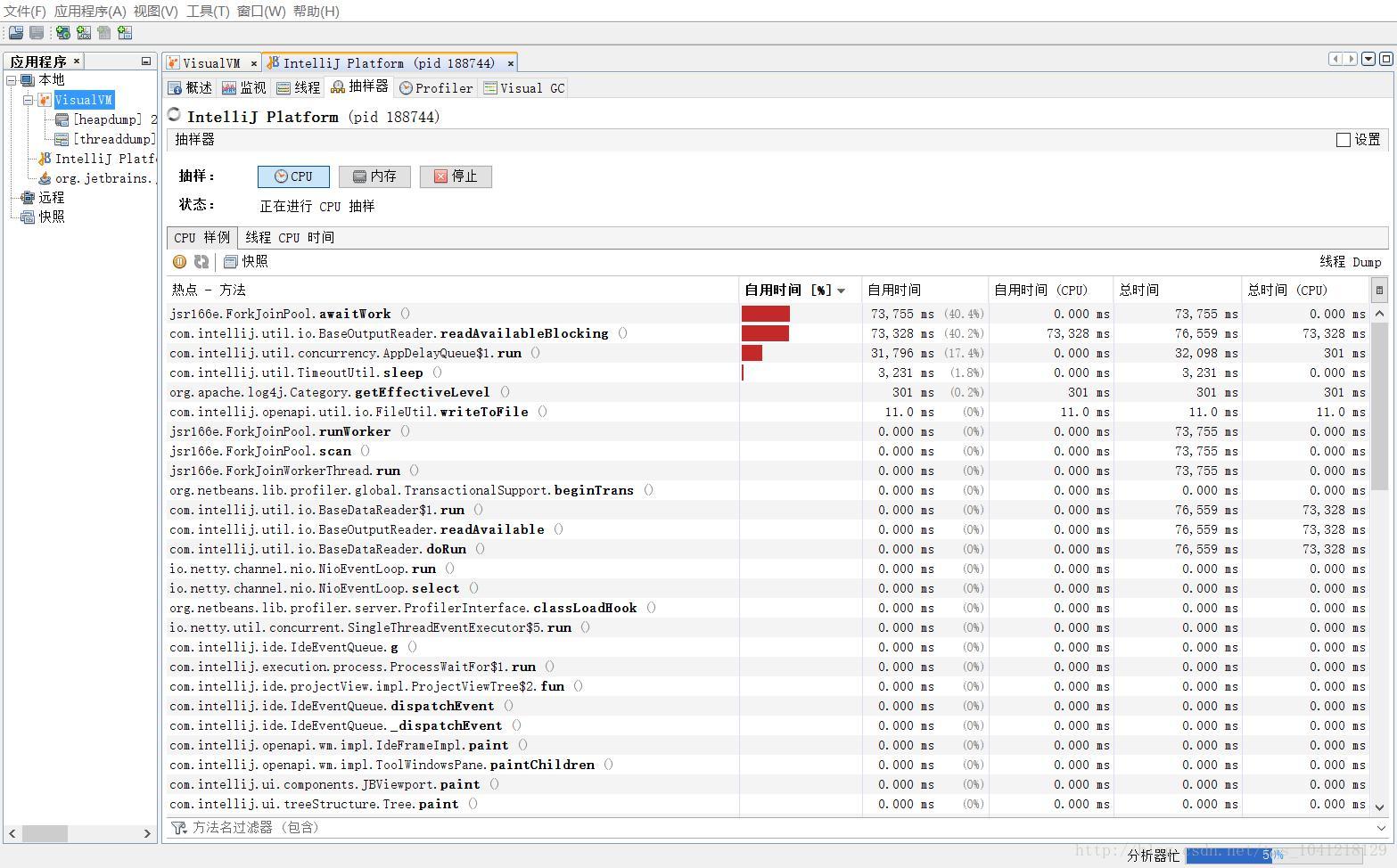The image size is (1397, 868).
Task: Activate the VisualVM document tab
Action: tap(212, 63)
